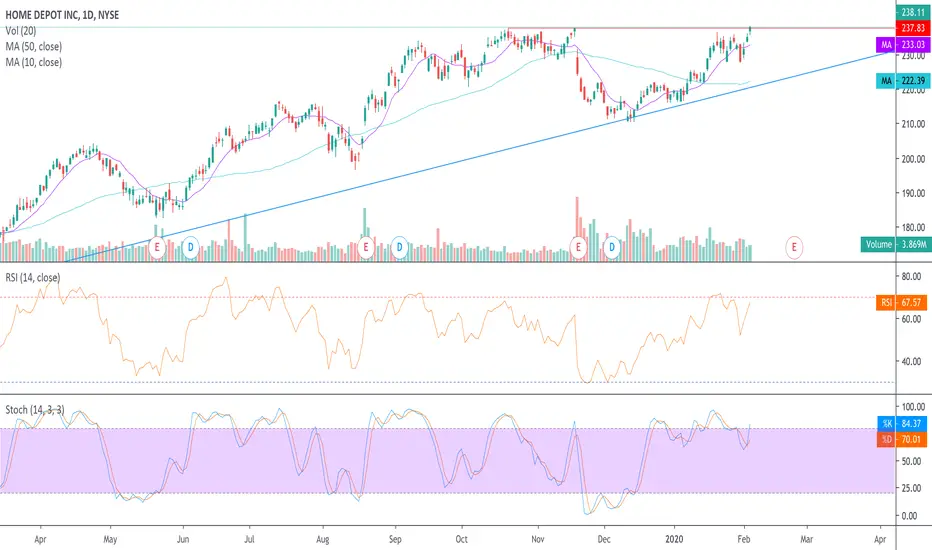Select the dividend D marker in December

pyautogui.click(x=612, y=247)
